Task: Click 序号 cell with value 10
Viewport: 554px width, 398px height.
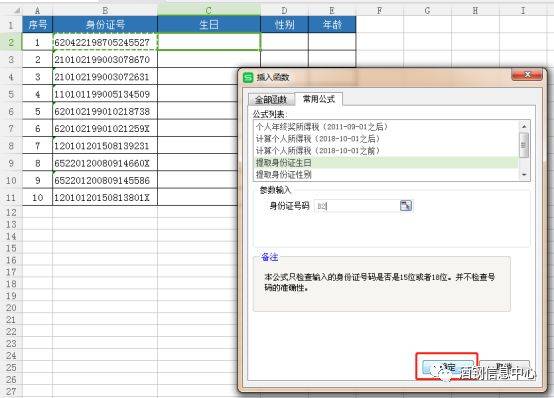Action: click(37, 197)
